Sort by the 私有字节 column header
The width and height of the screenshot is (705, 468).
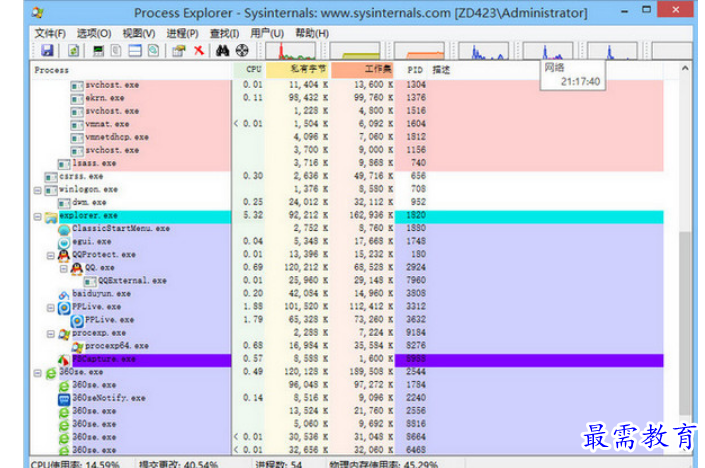point(298,70)
